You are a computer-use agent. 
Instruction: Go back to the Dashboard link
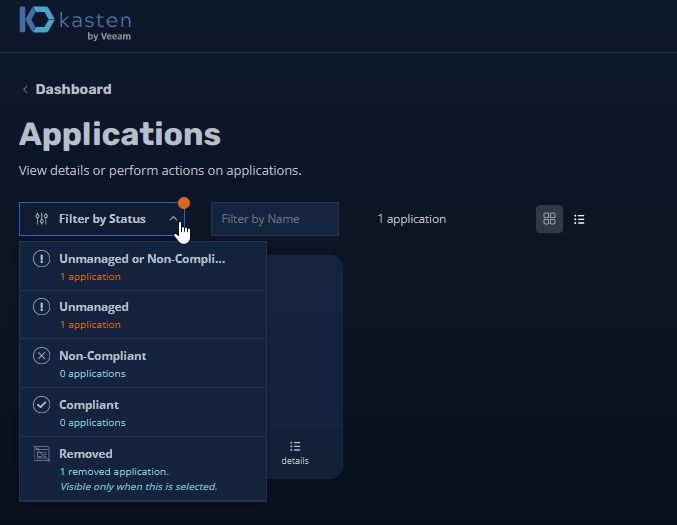(x=73, y=89)
